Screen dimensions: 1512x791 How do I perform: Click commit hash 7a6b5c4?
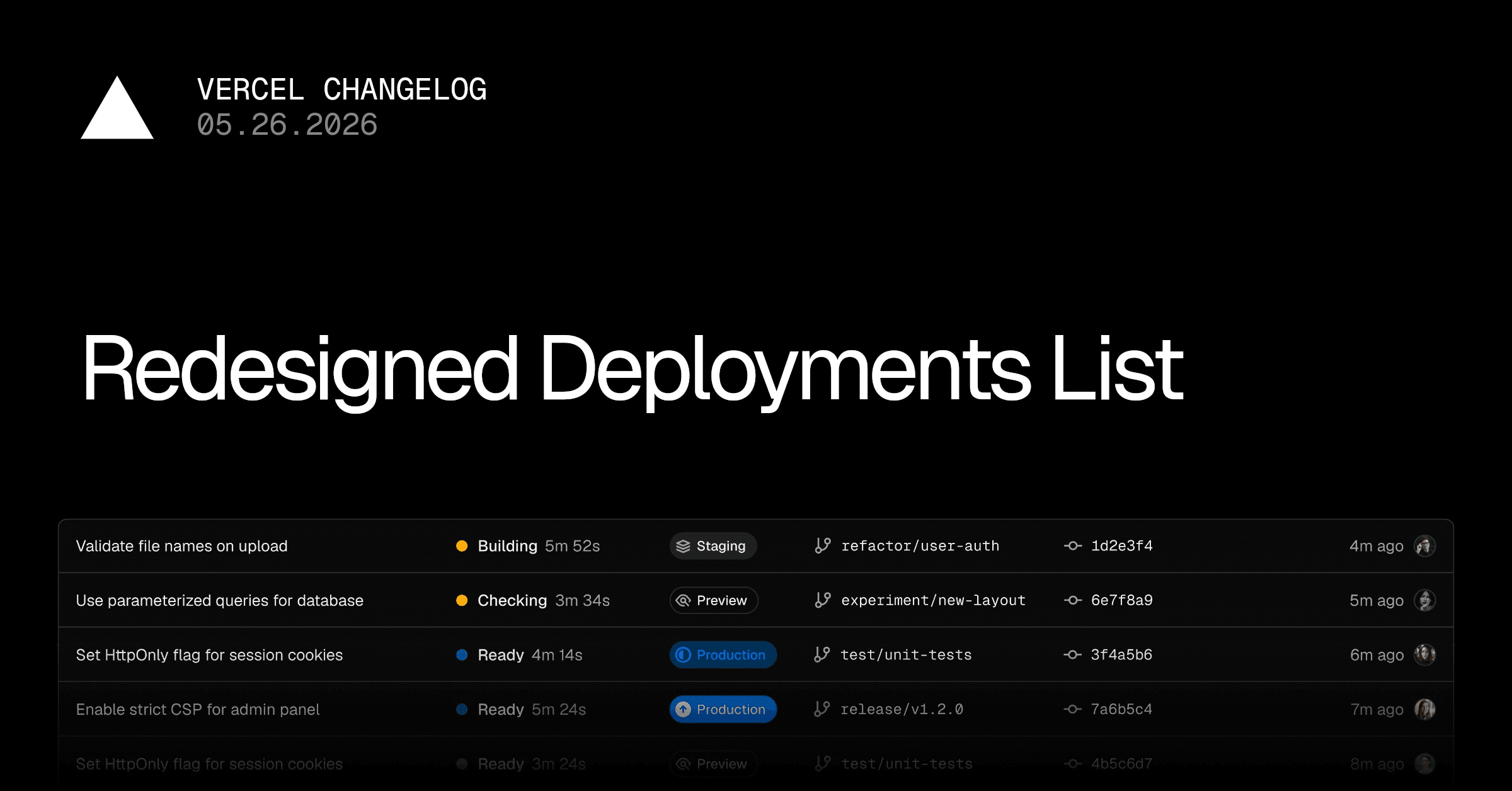[1122, 709]
